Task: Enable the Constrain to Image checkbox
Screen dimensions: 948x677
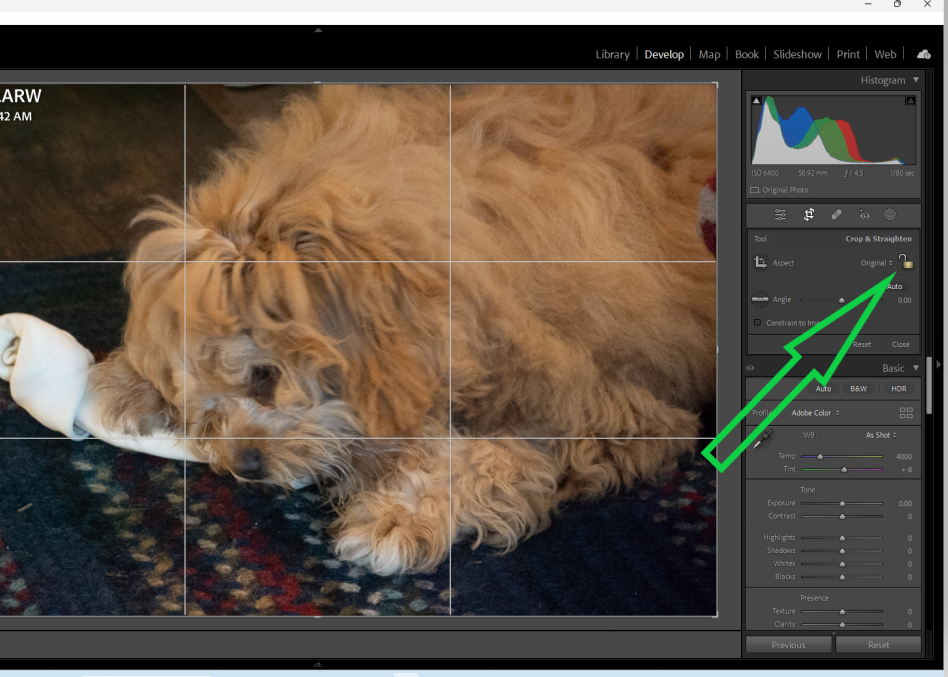Action: click(x=757, y=321)
